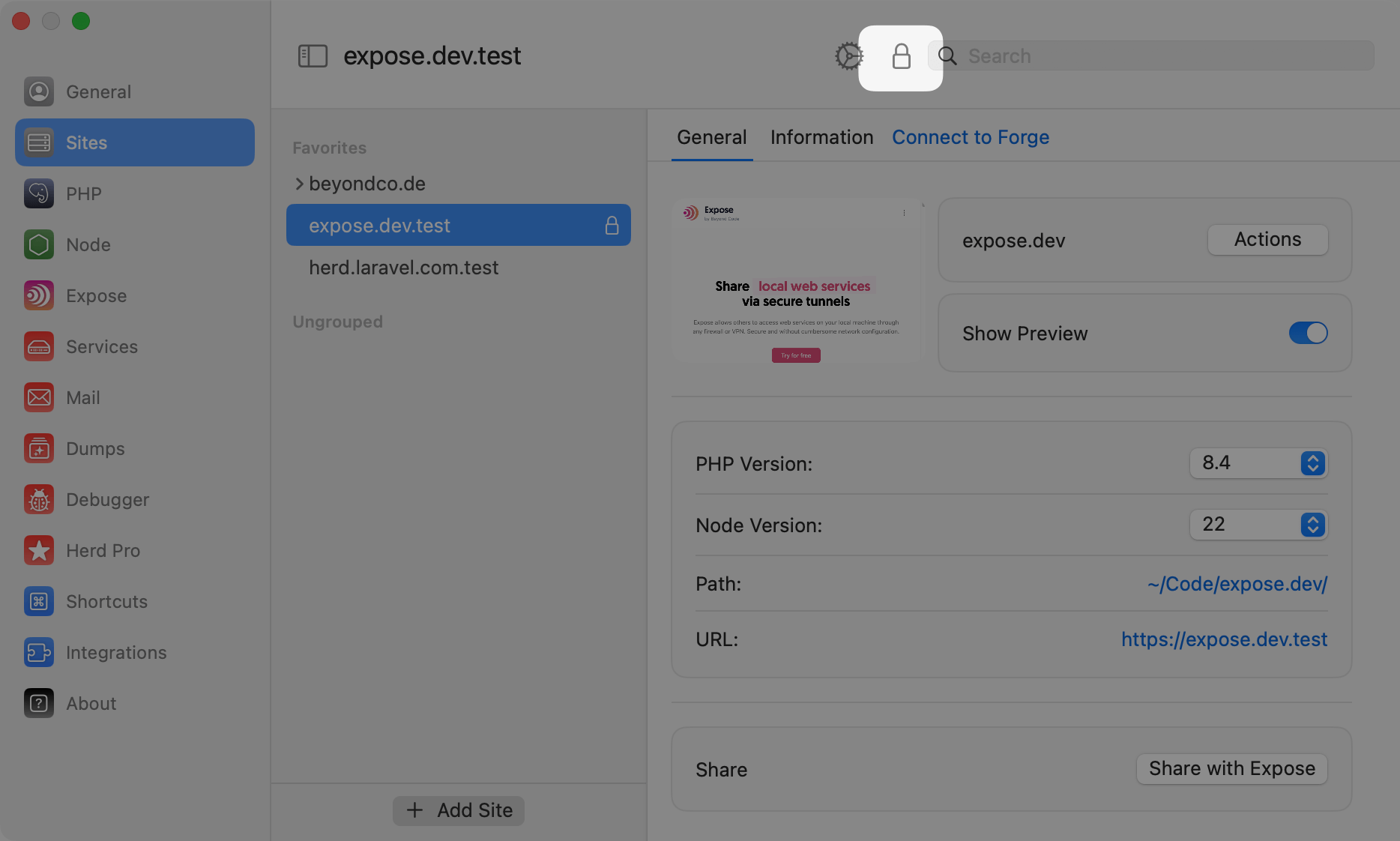Open the Node Version 22 dropdown

(x=1258, y=525)
